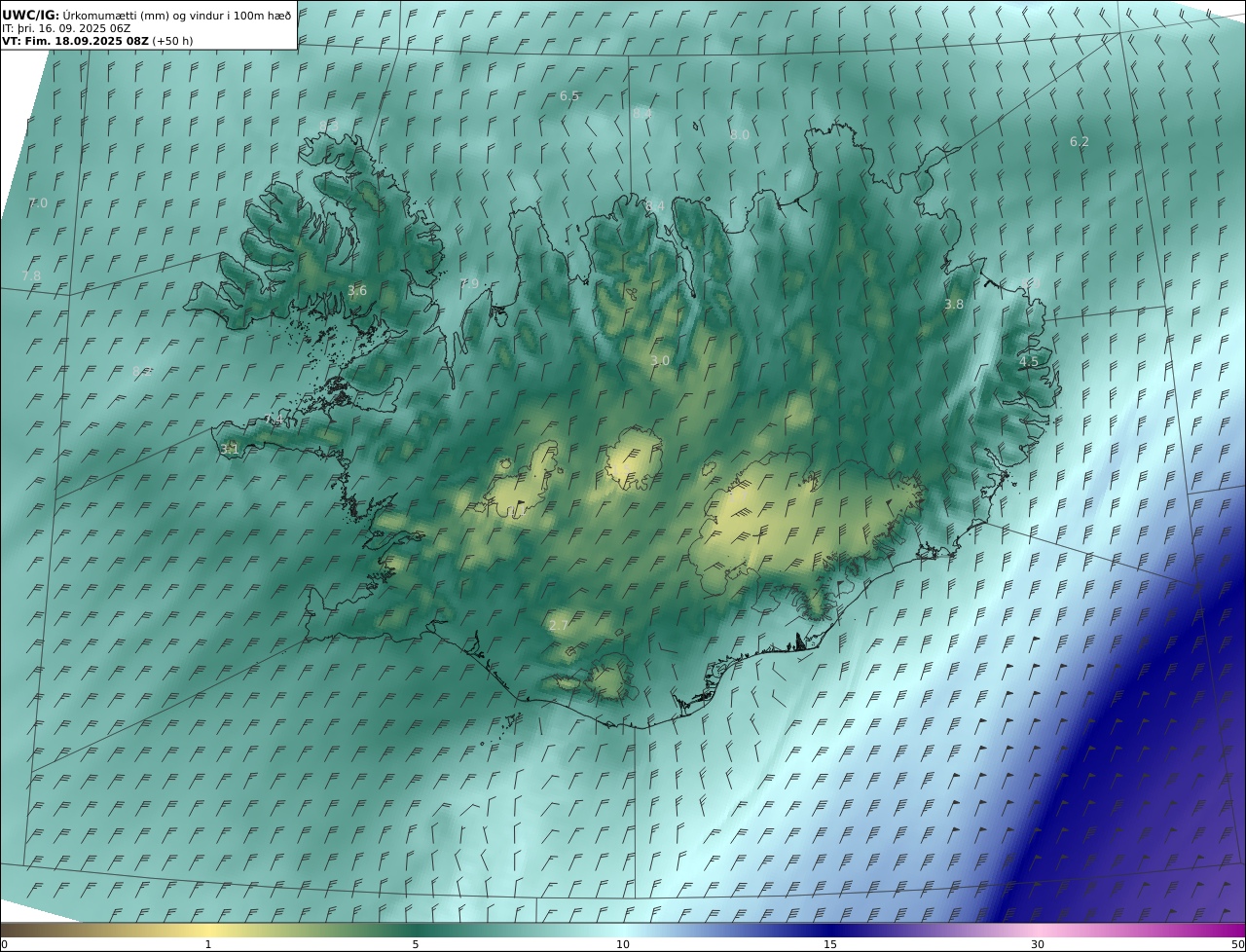Click the 3.0 value in north Iceland
1246x952 pixels.
[x=660, y=360]
